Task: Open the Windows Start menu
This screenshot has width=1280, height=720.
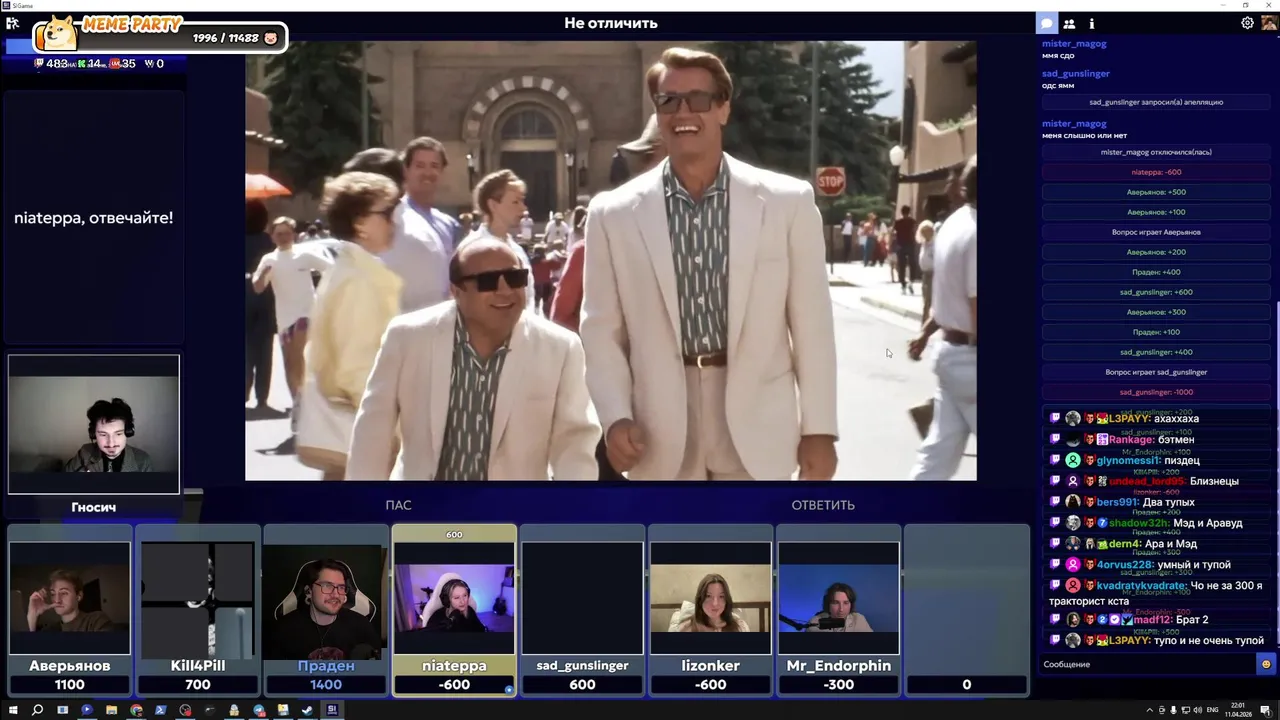Action: 12,710
